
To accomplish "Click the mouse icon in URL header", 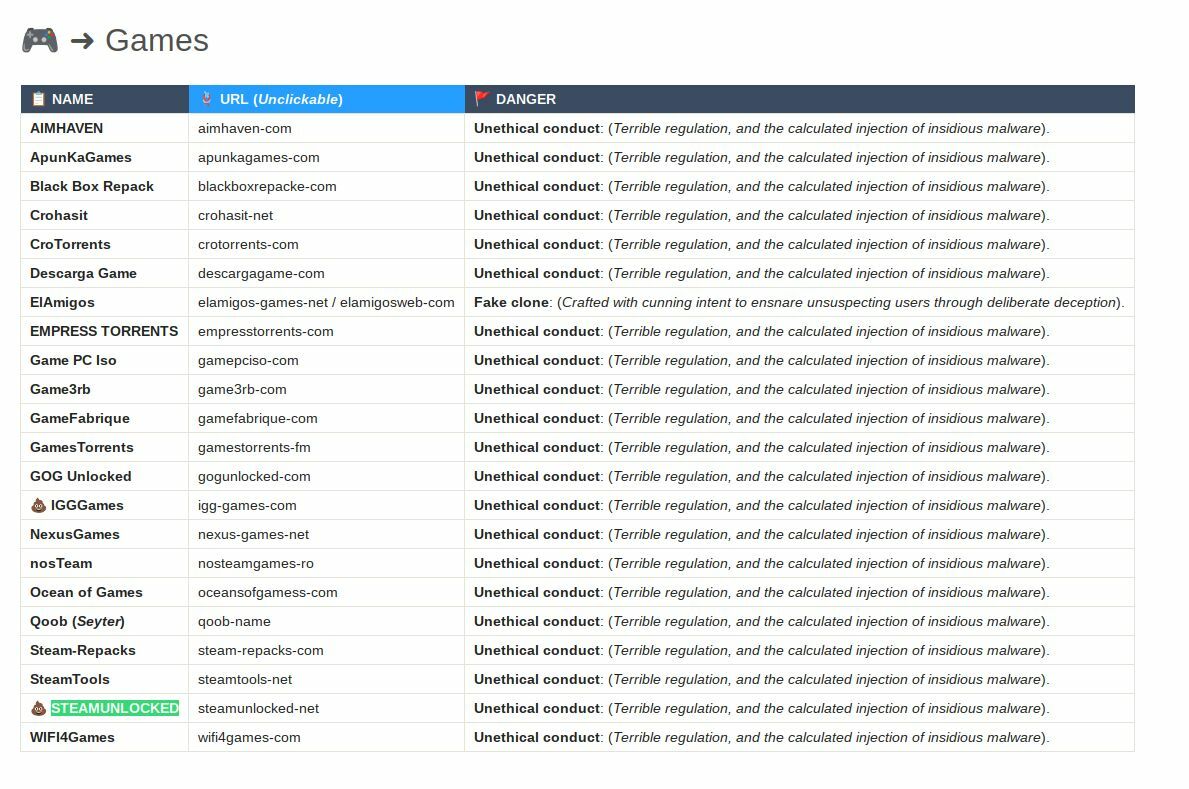I will pyautogui.click(x=206, y=99).
